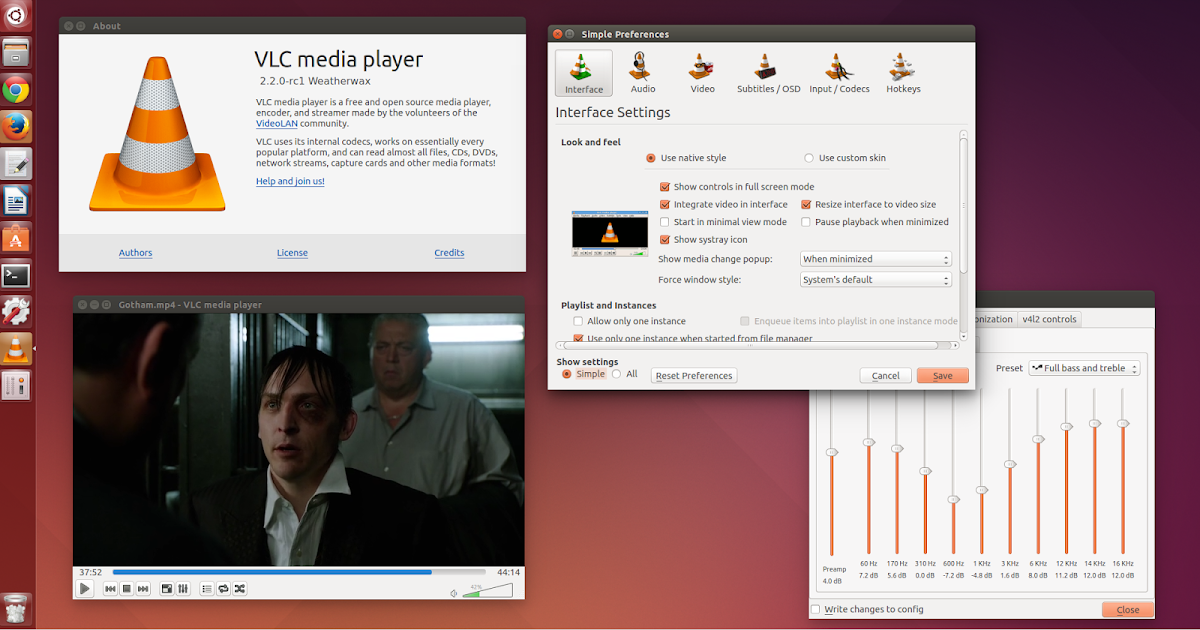Toggle Show systray icon checkbox

click(665, 240)
